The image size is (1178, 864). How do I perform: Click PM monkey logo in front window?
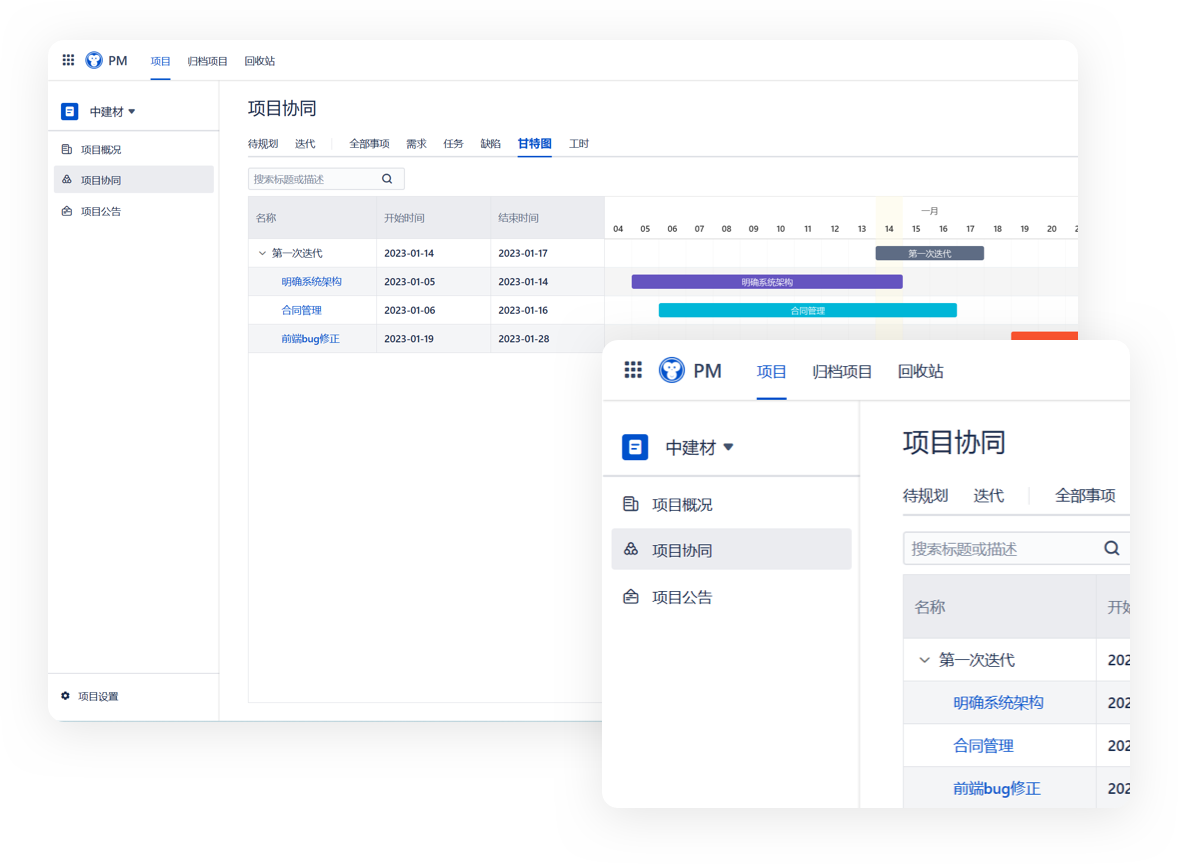(x=672, y=370)
